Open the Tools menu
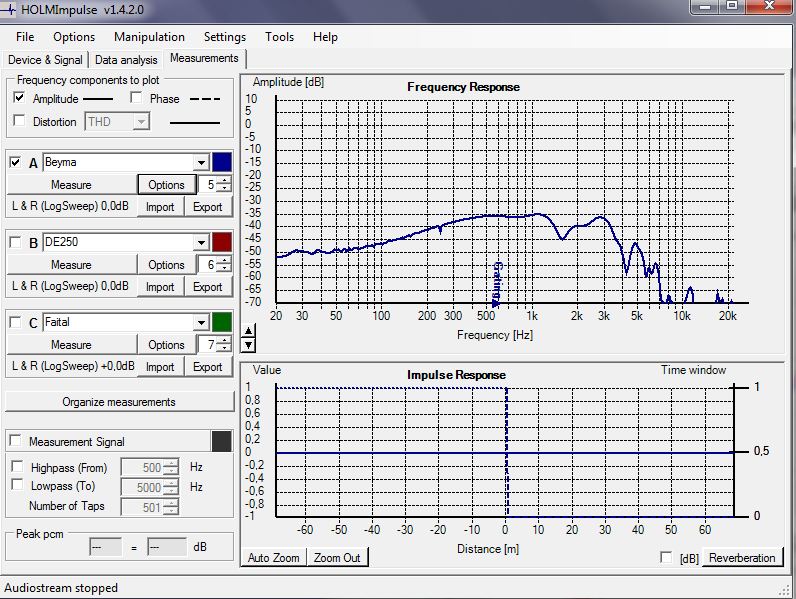 tap(279, 37)
